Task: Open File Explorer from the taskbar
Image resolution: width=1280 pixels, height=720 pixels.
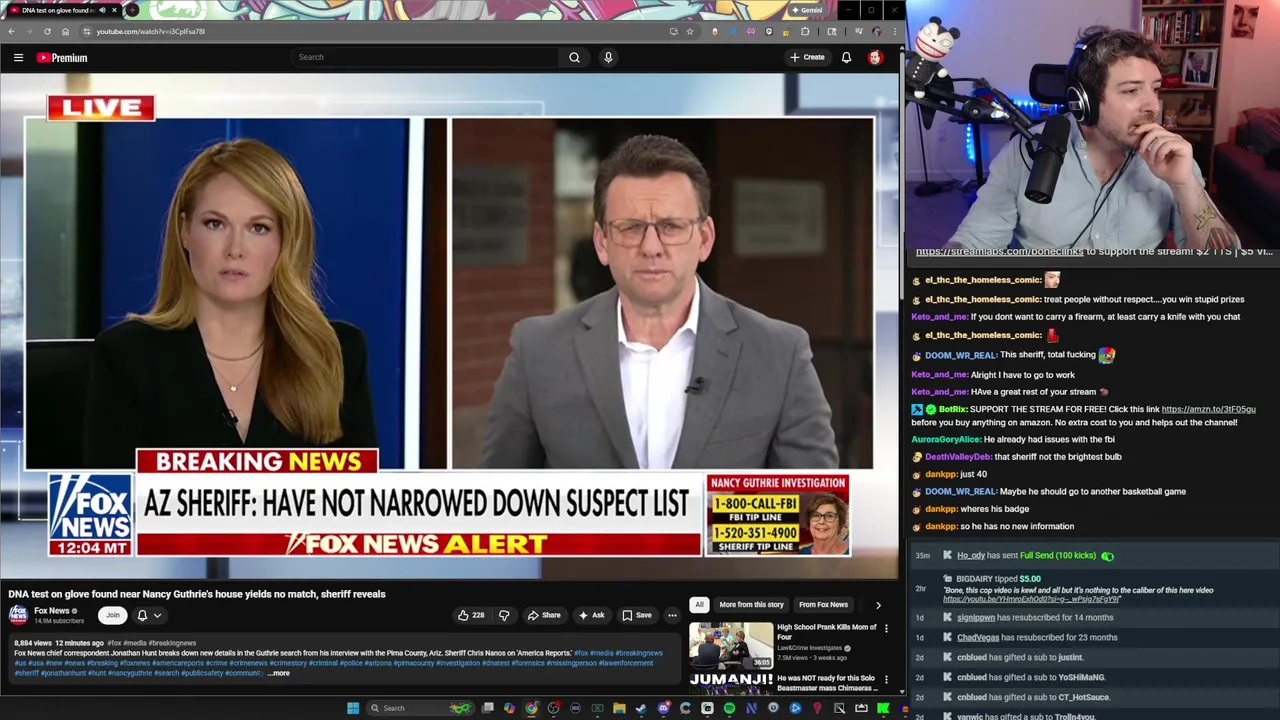Action: coord(619,708)
